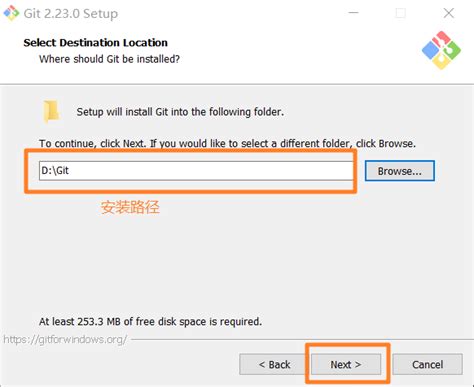474x387 pixels.
Task: Close the Git 2.23.0 Setup window
Action: click(449, 13)
